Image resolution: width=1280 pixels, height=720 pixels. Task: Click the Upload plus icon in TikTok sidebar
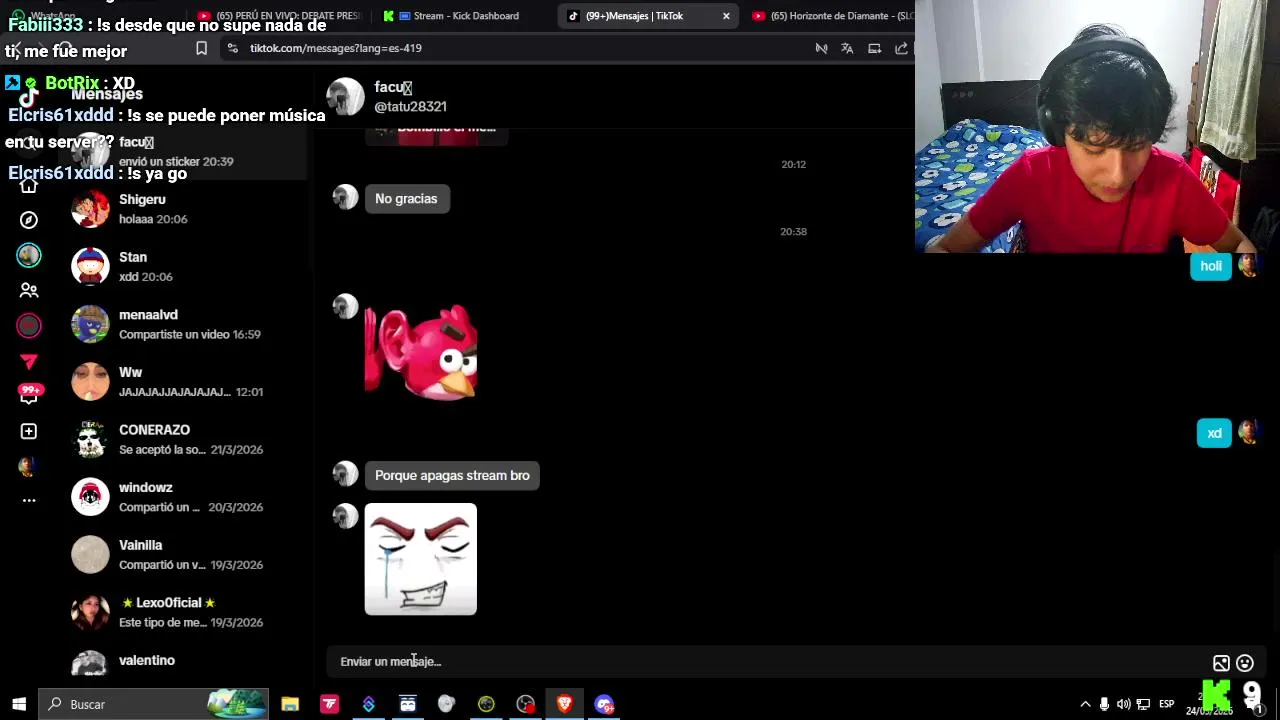pos(29,431)
